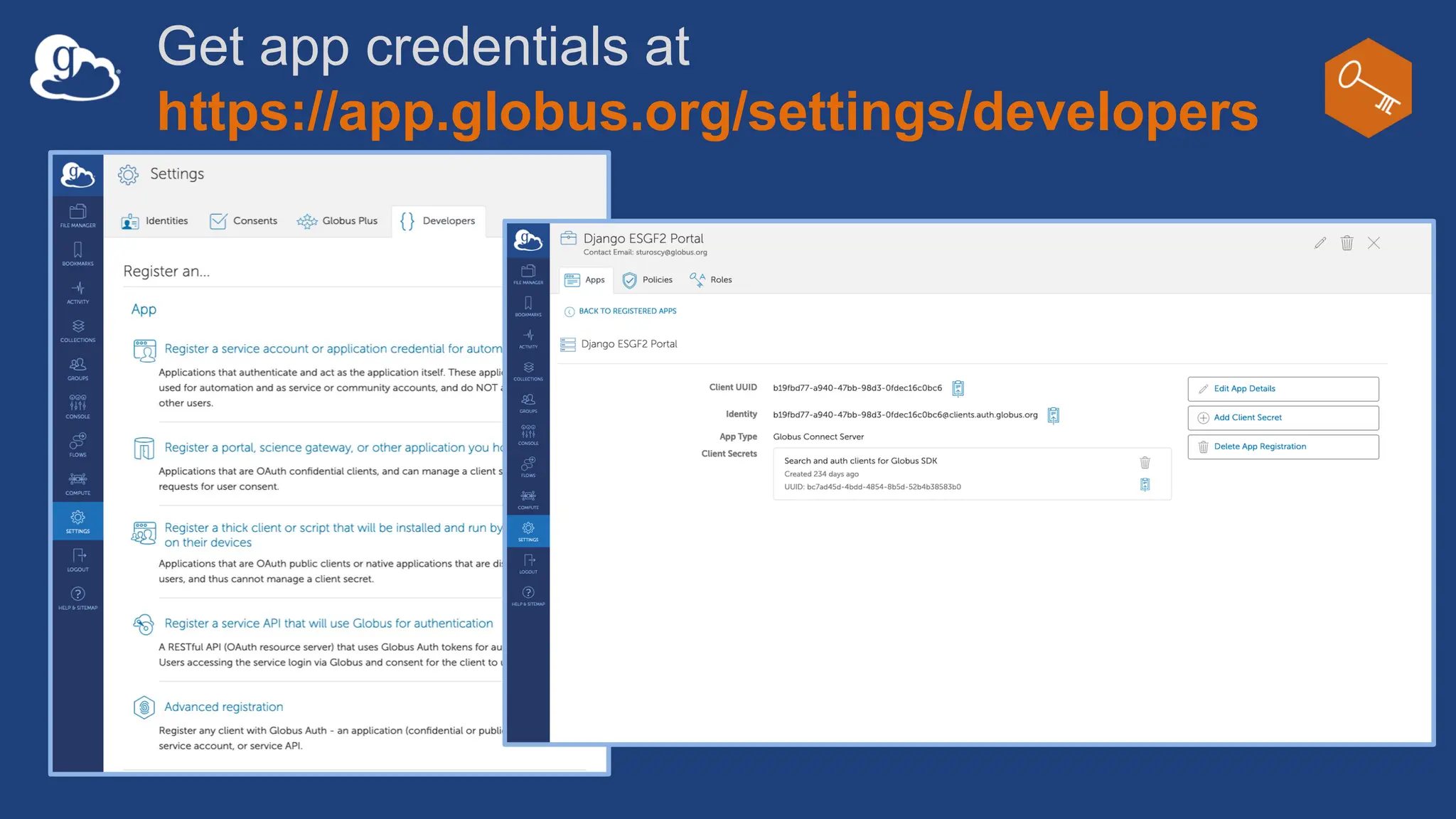Open Groups in Django portal window sidebar
The width and height of the screenshot is (1456, 819).
click(x=528, y=403)
